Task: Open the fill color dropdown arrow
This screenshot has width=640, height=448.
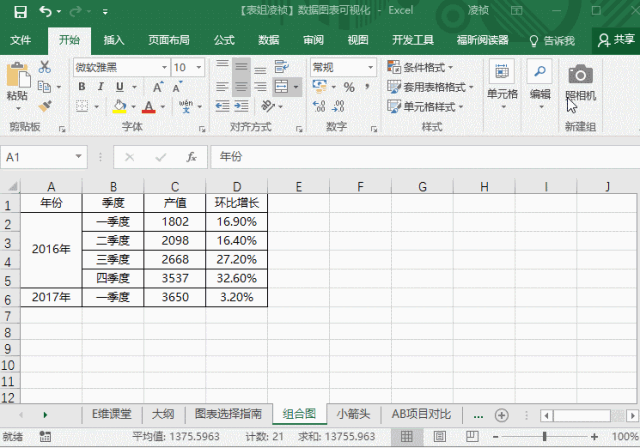Action: point(133,107)
